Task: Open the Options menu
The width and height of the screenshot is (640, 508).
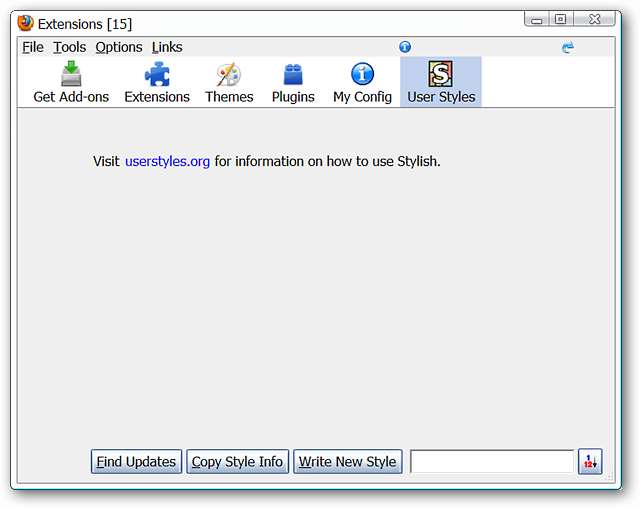Action: 119,47
